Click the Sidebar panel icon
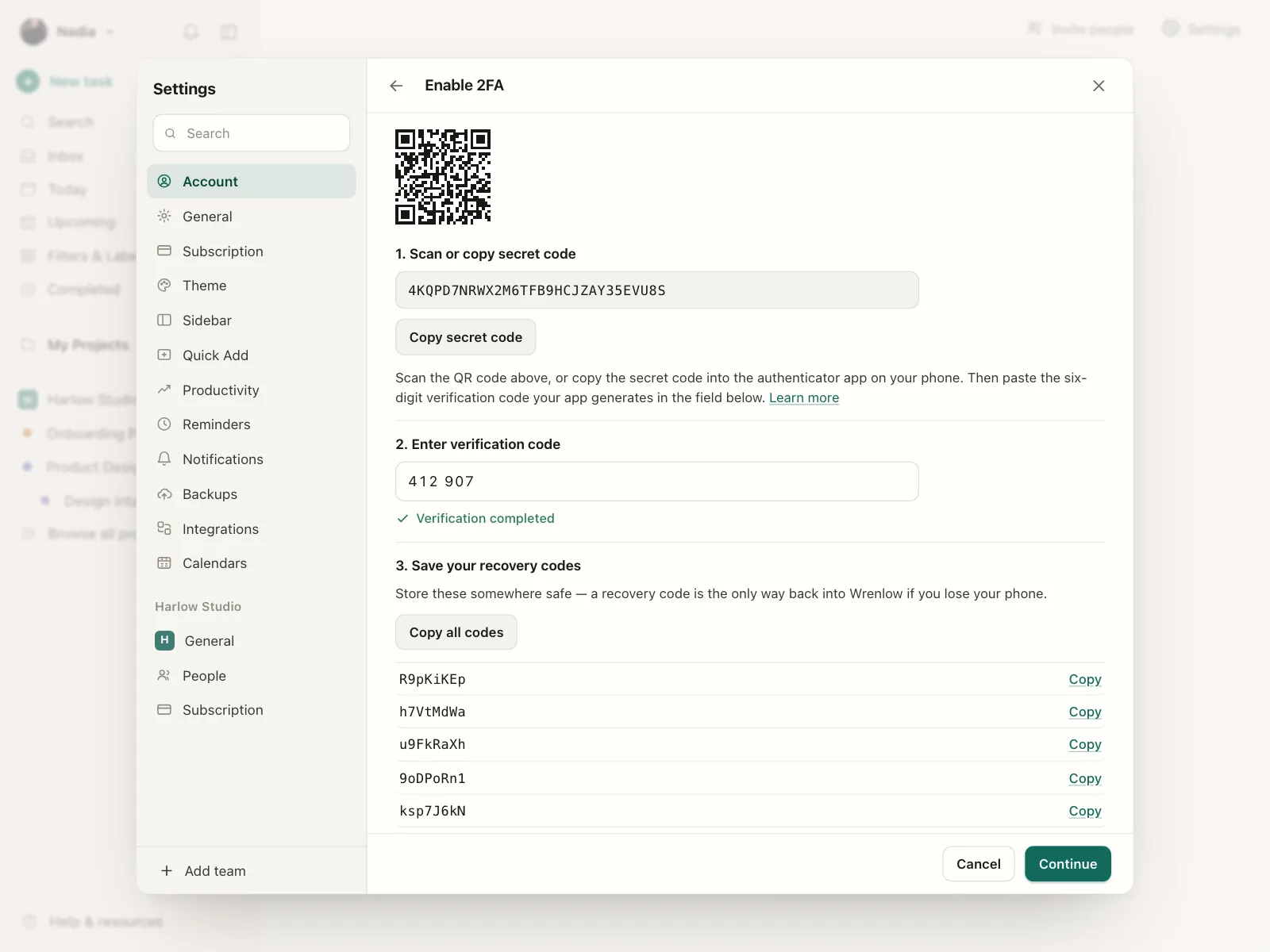Image resolution: width=1270 pixels, height=952 pixels. [x=164, y=321]
